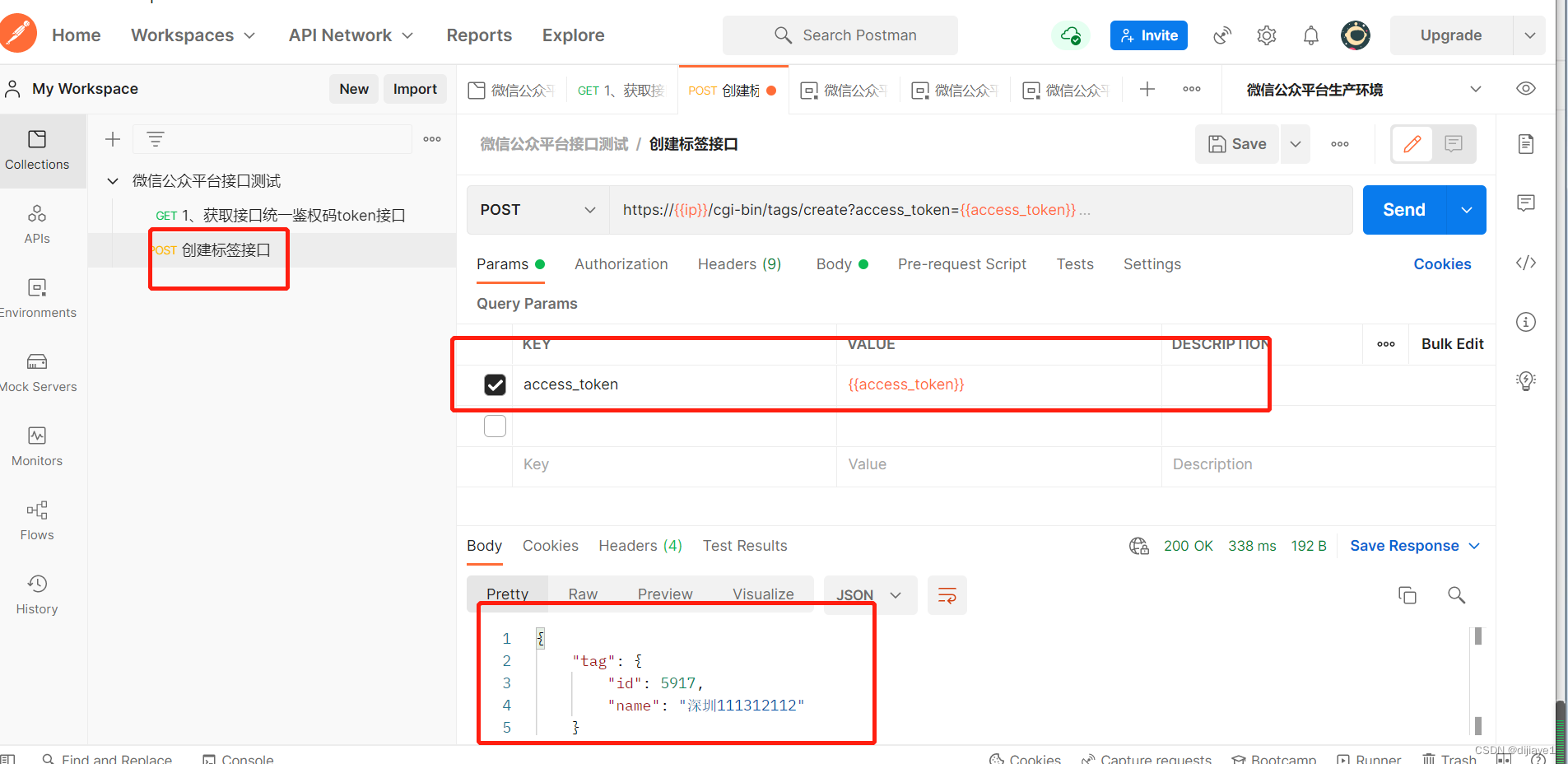Click the network globe icon in response bar

pyautogui.click(x=1139, y=546)
